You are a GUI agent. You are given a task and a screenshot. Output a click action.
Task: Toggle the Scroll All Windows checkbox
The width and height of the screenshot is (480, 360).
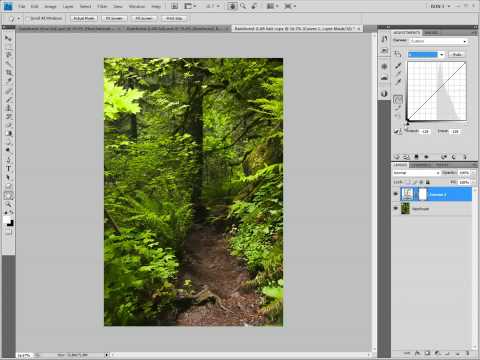(28, 19)
